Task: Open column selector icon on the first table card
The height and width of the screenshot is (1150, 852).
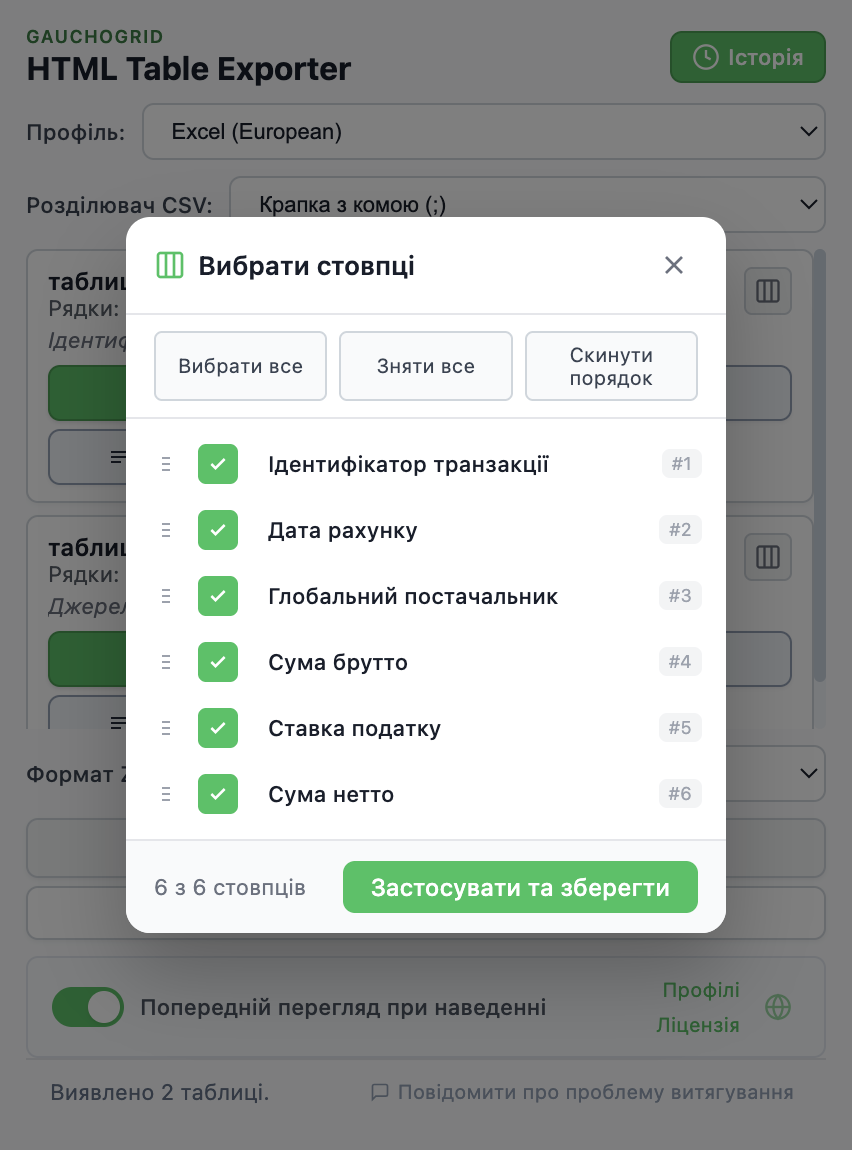Action: pos(767,291)
